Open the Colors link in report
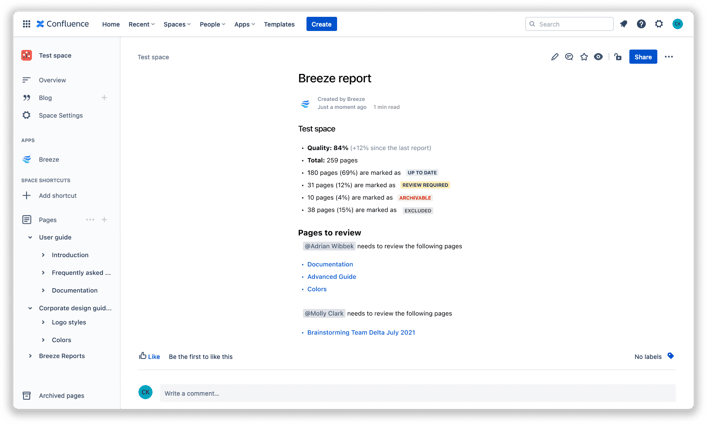 (x=317, y=289)
